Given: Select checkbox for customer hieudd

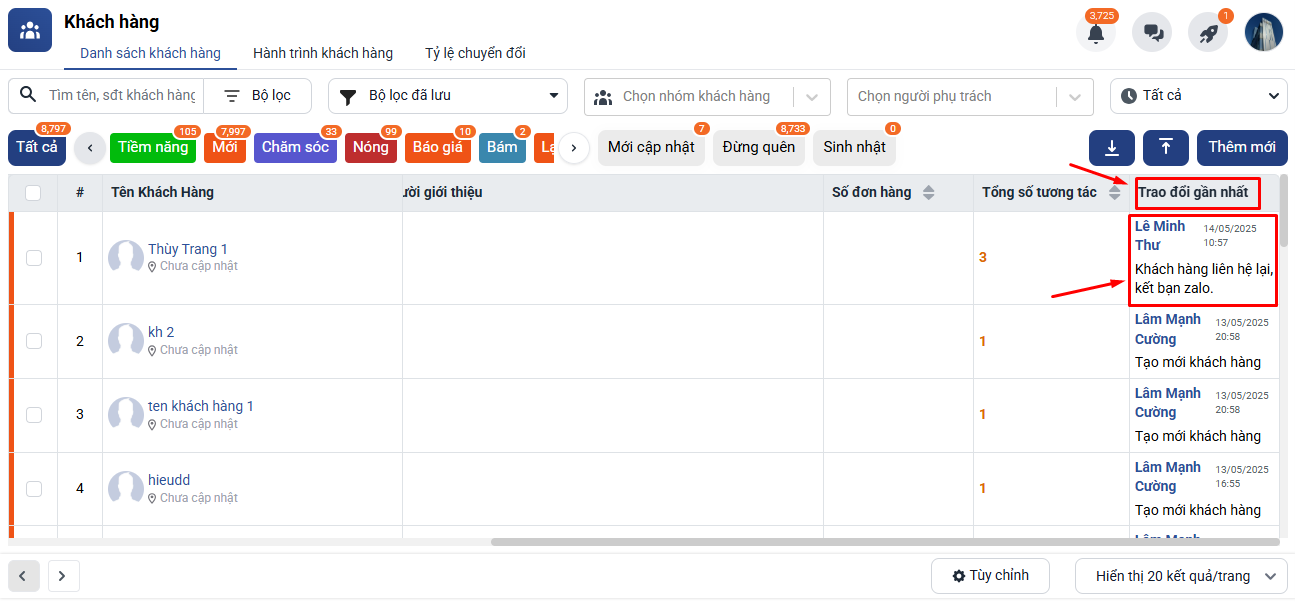Looking at the screenshot, I should point(34,489).
